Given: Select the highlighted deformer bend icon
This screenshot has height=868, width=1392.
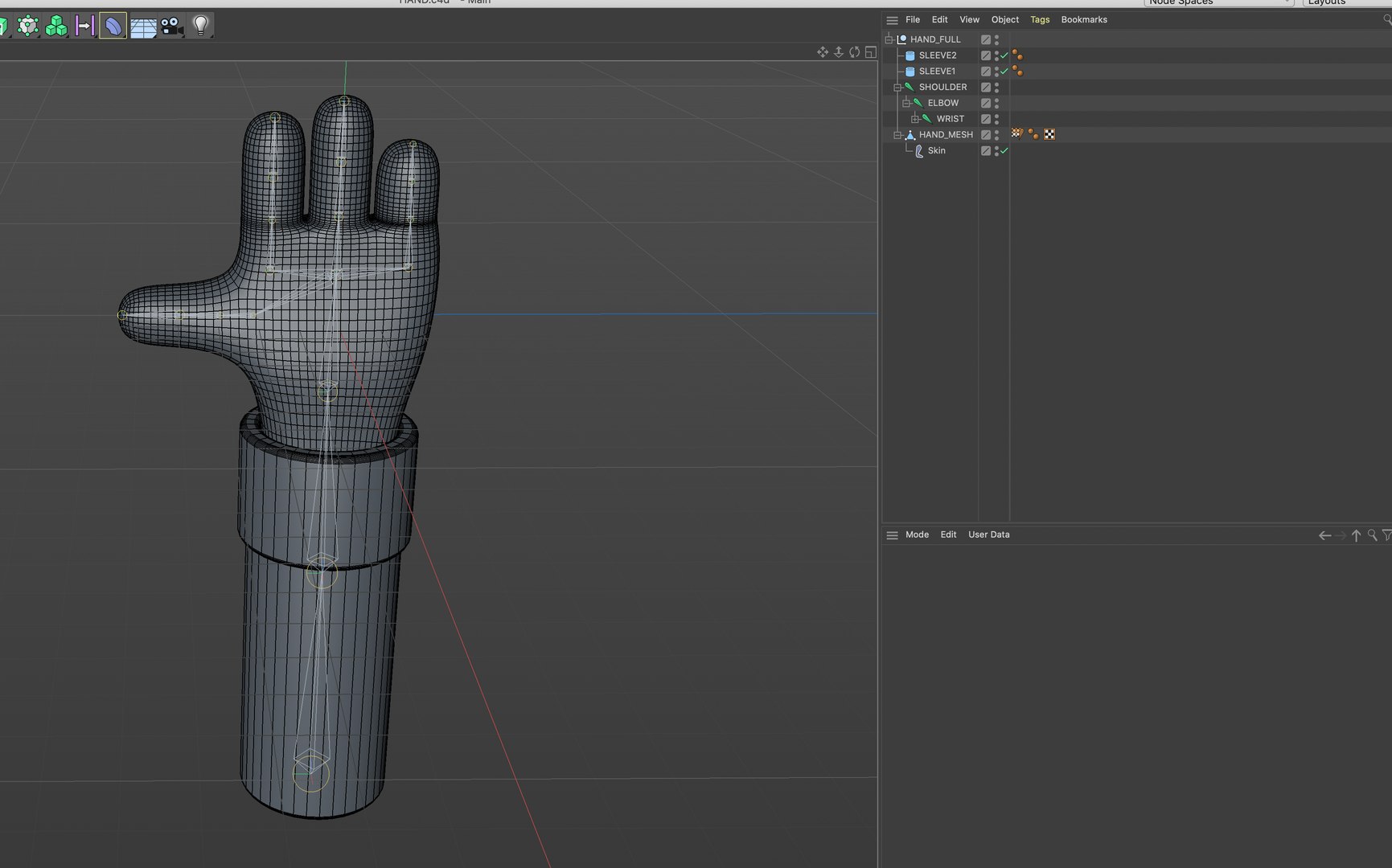Looking at the screenshot, I should [113, 26].
